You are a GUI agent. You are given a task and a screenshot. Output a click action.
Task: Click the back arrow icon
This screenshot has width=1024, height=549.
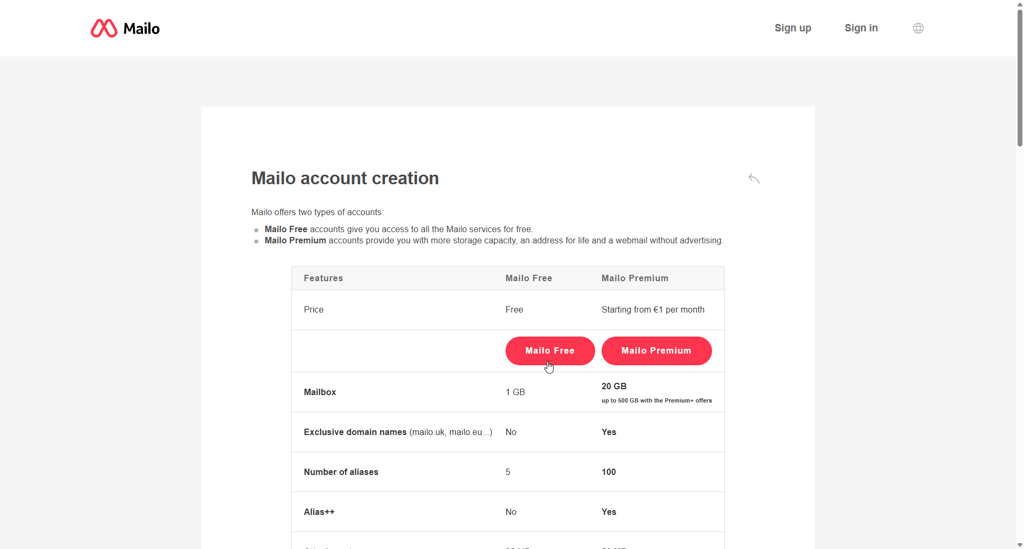754,178
